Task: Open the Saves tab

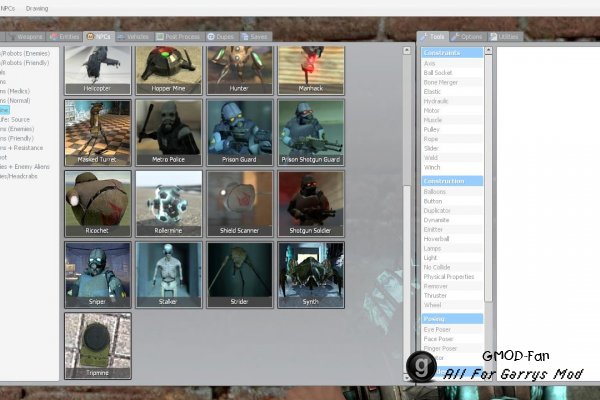Action: [x=254, y=37]
